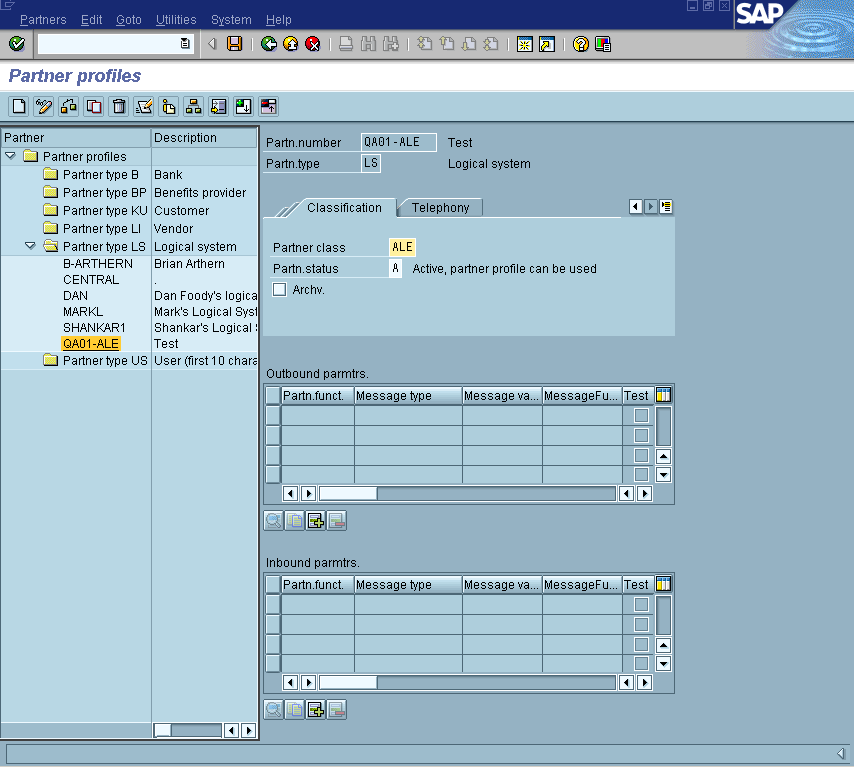
Task: Select the SHANKAR1 partner entry
Action: [x=94, y=327]
